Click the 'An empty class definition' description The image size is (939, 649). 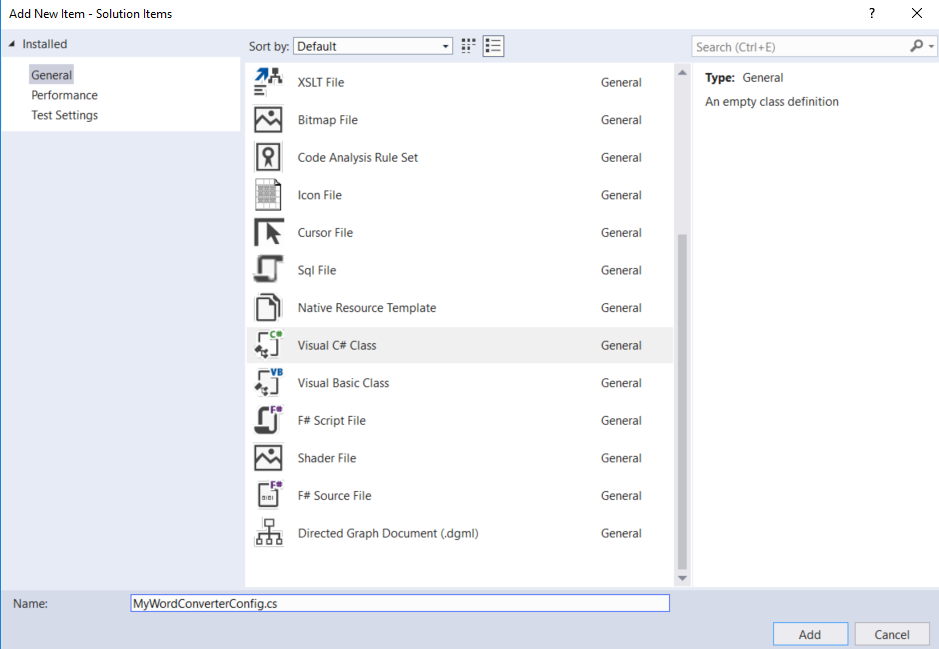click(x=771, y=102)
